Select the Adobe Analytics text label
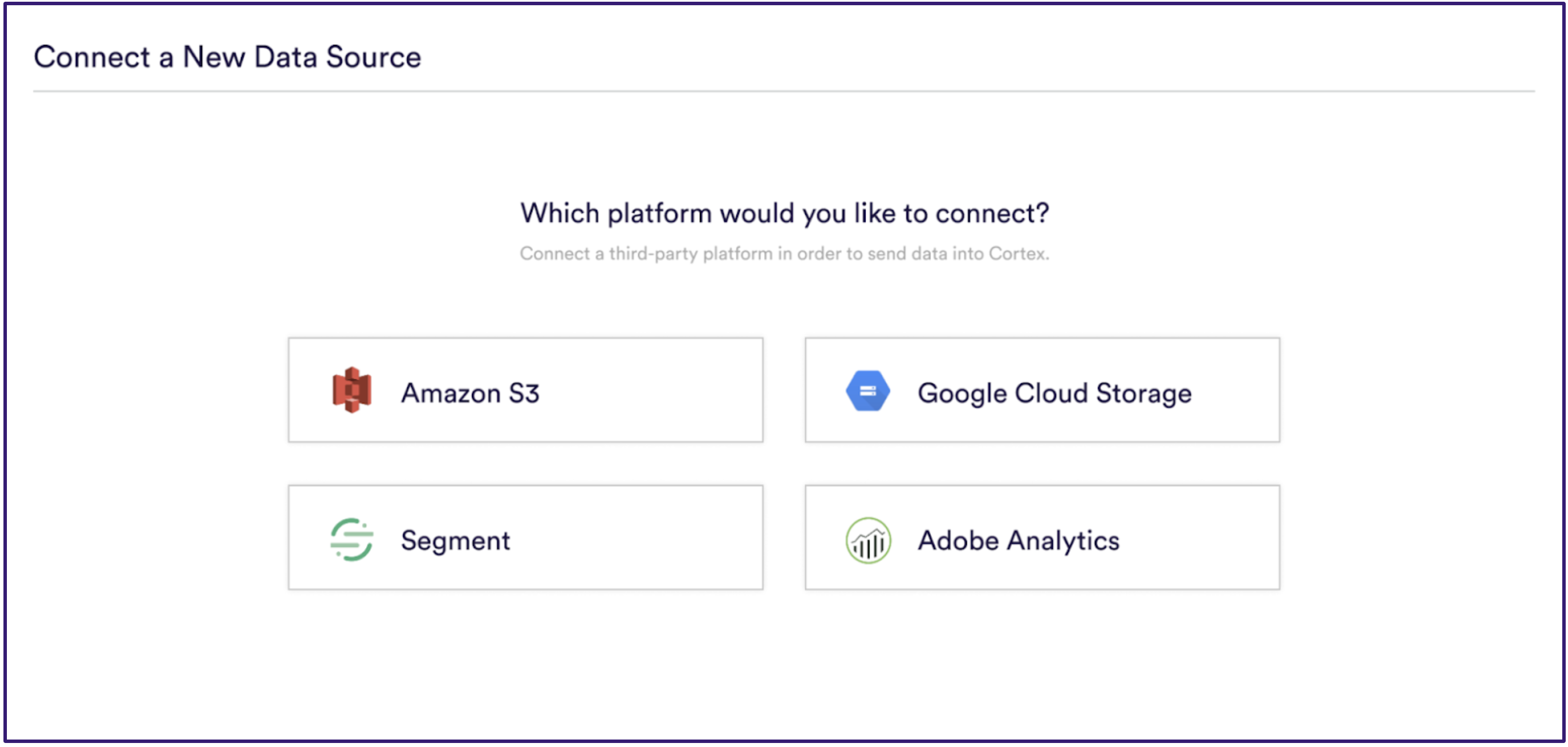1568x747 pixels. pyautogui.click(x=1018, y=541)
